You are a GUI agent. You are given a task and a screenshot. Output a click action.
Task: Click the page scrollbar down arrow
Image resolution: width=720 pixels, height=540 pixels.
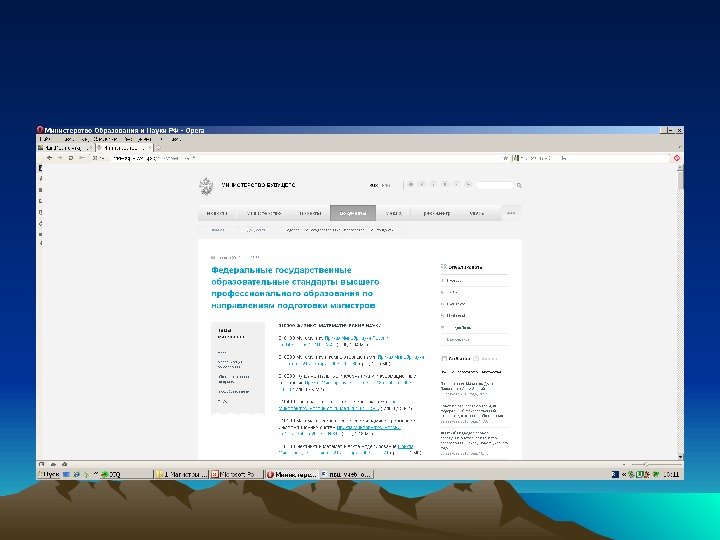coord(680,456)
